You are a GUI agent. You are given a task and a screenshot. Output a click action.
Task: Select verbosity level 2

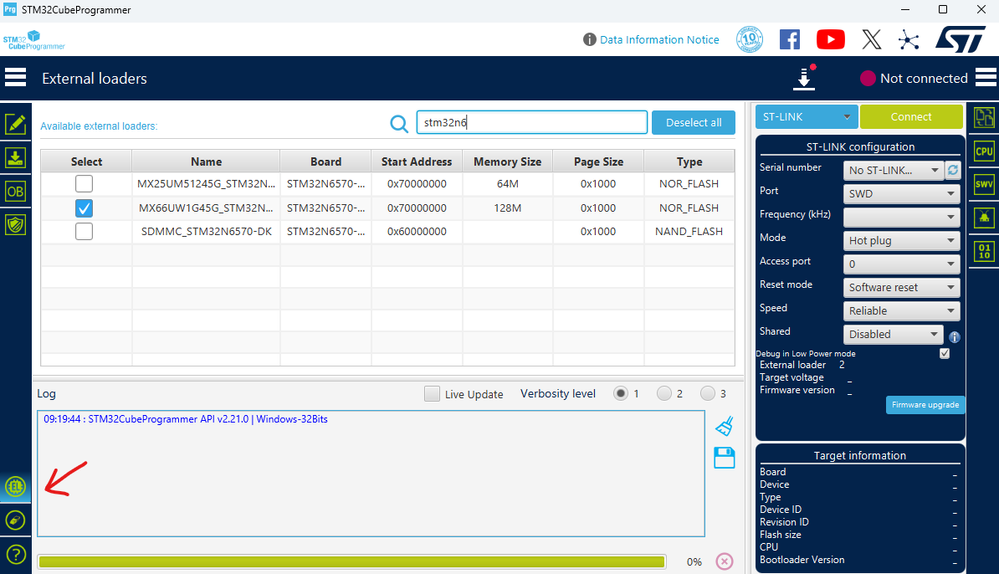point(664,394)
